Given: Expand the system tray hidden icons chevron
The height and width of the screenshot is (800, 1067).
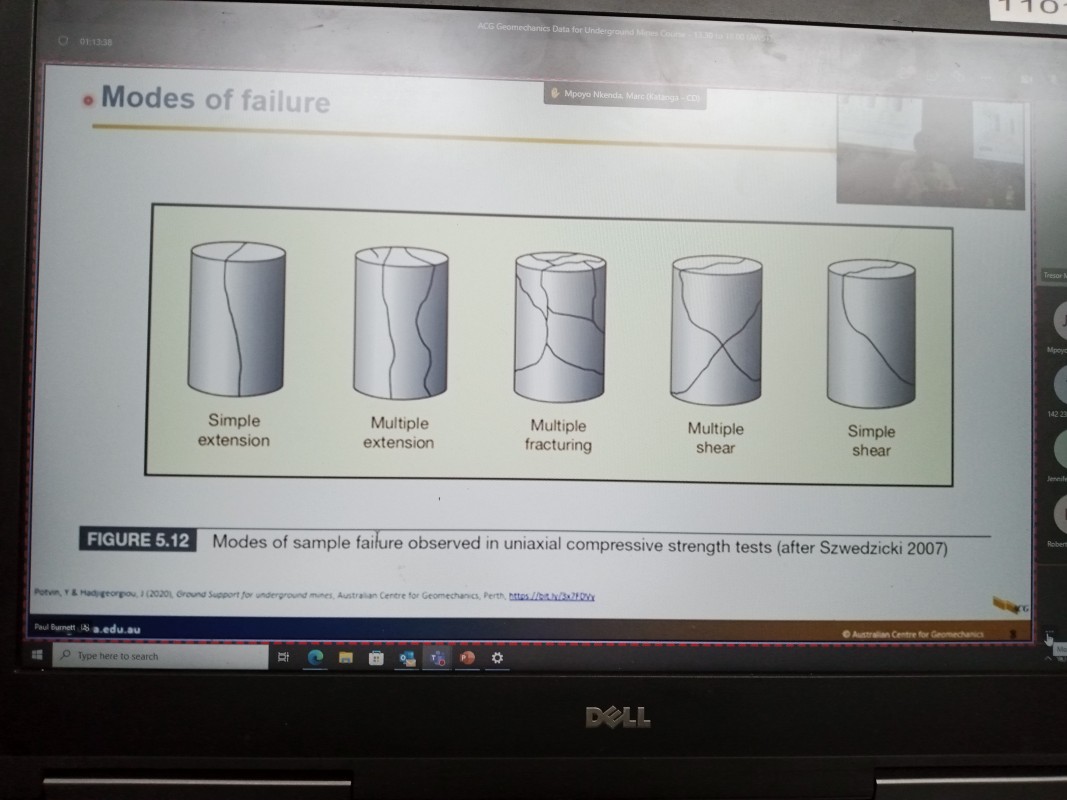Looking at the screenshot, I should pos(1049,658).
